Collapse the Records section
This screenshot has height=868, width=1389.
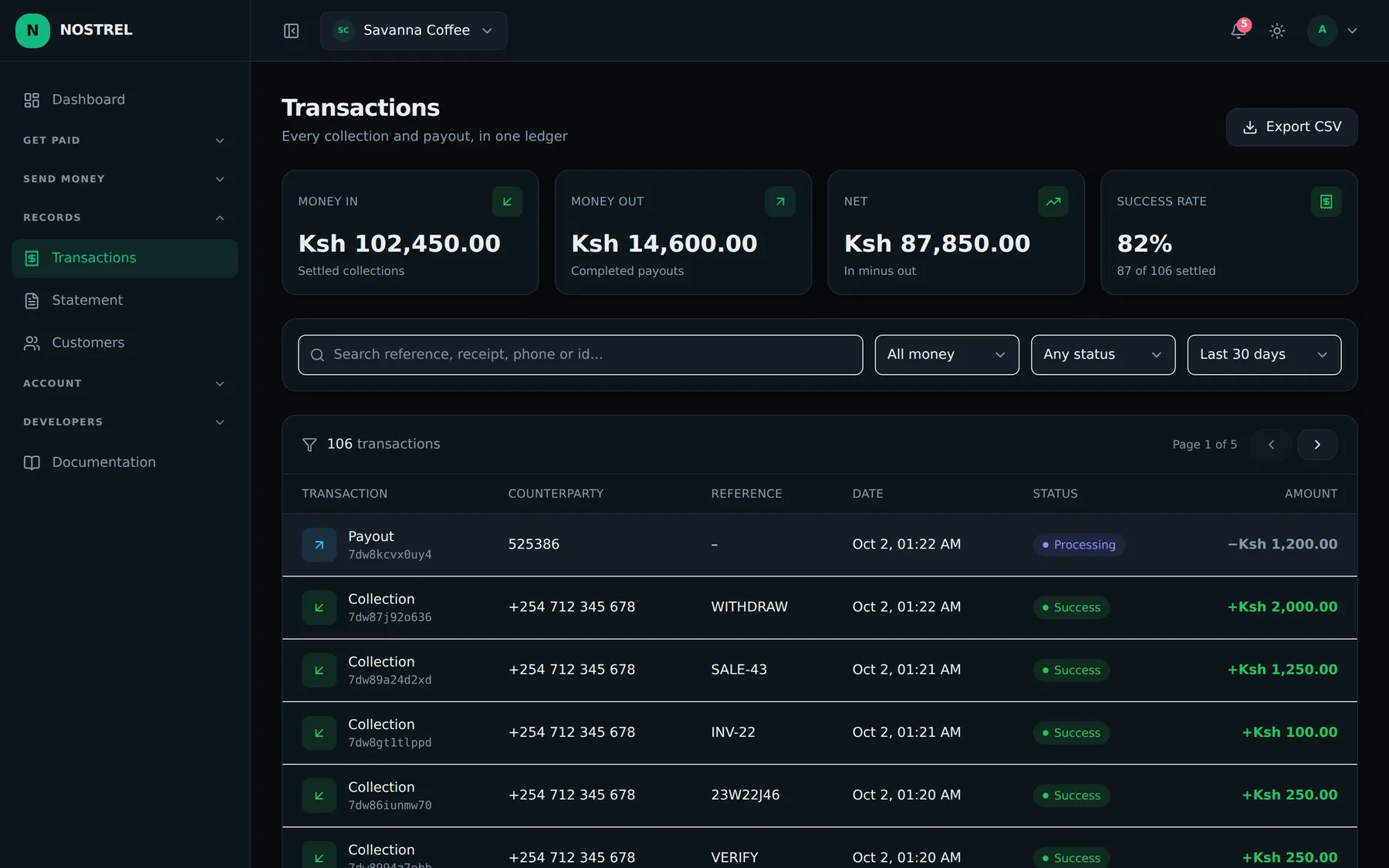(124, 218)
